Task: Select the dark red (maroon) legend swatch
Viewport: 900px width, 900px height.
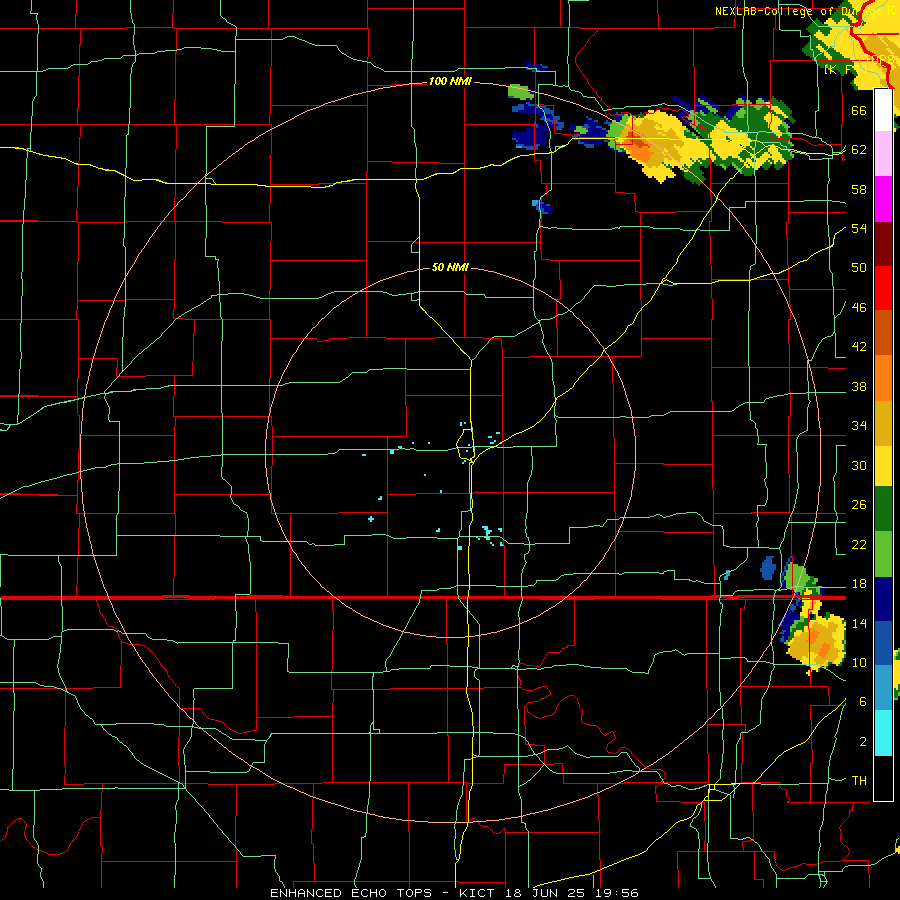Action: coord(883,243)
